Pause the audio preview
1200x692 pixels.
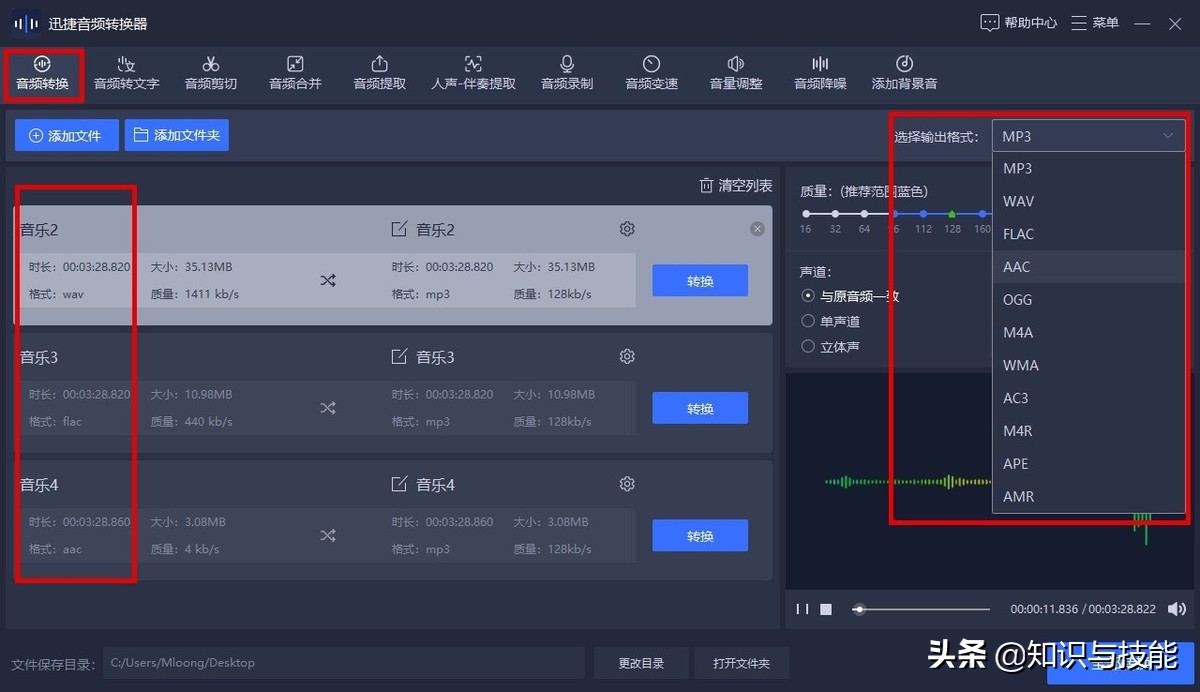tap(802, 609)
